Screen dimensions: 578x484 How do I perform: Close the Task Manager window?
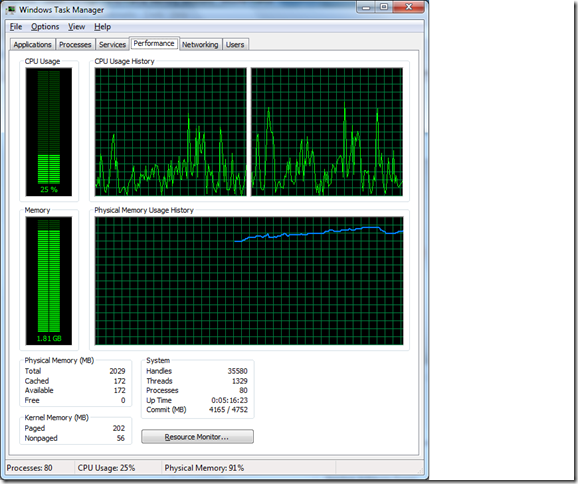pos(408,7)
